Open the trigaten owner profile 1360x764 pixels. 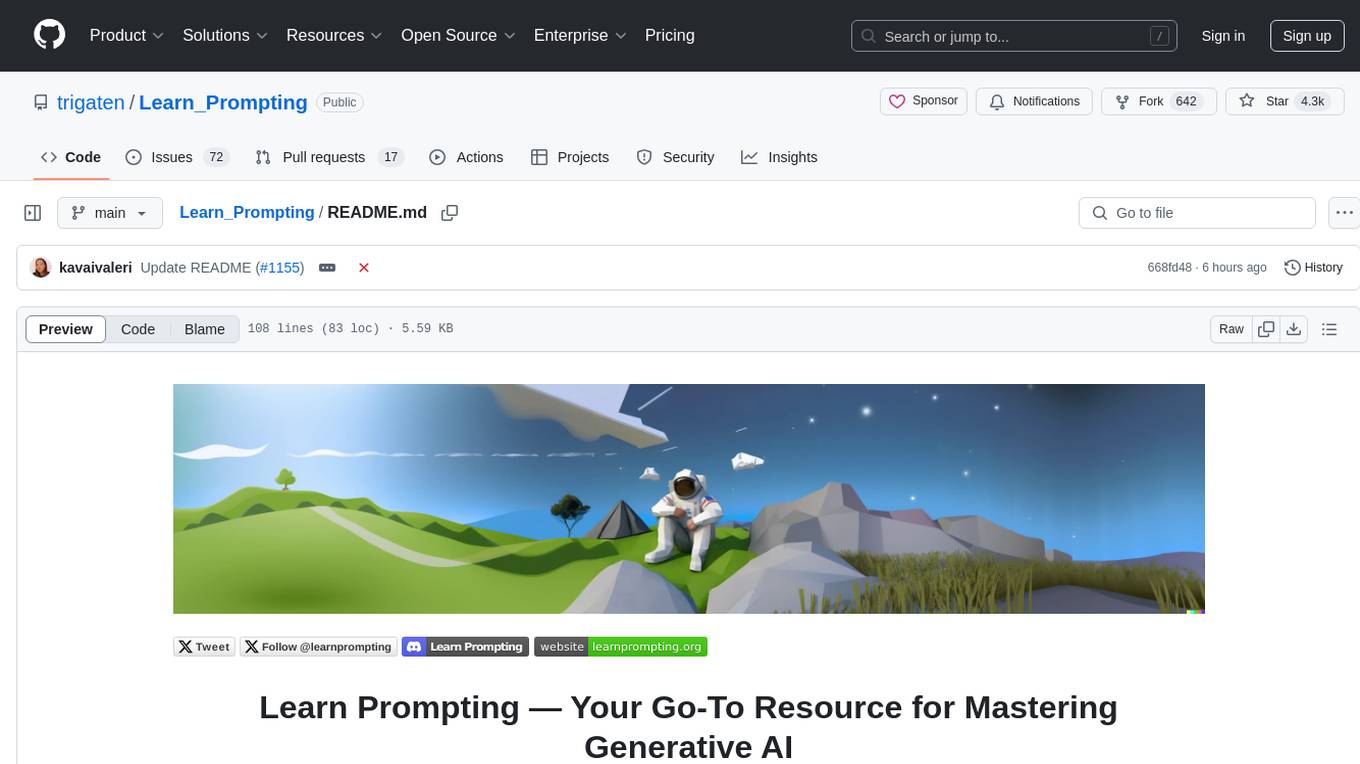click(91, 102)
